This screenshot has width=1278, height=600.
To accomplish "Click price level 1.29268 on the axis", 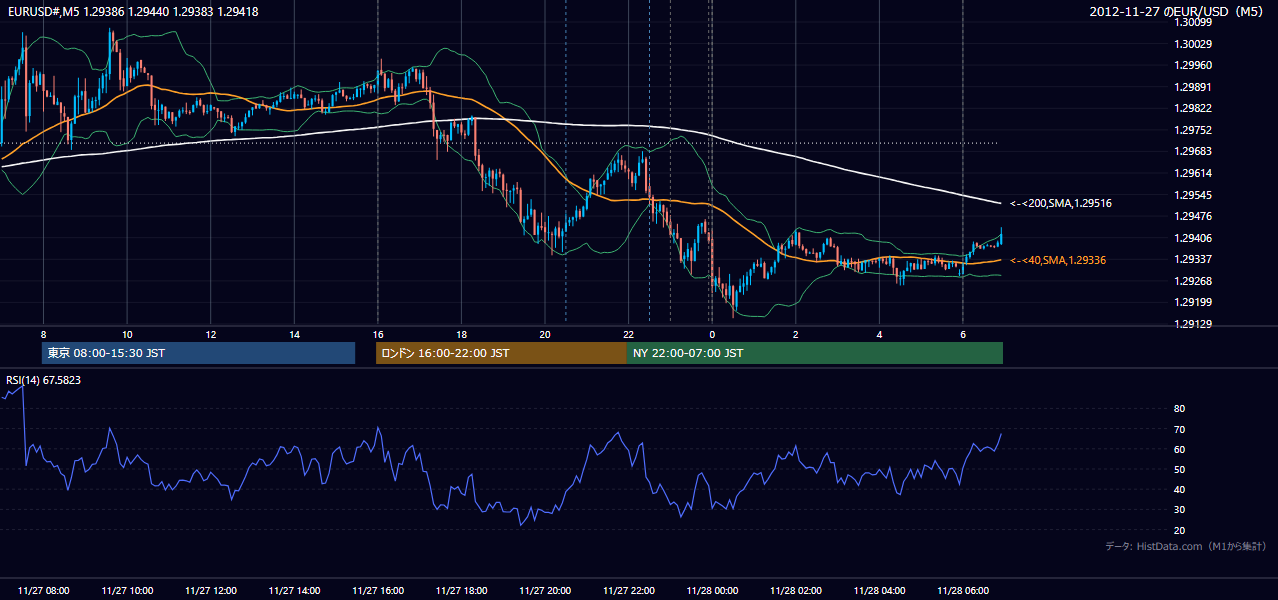I will (x=1194, y=281).
